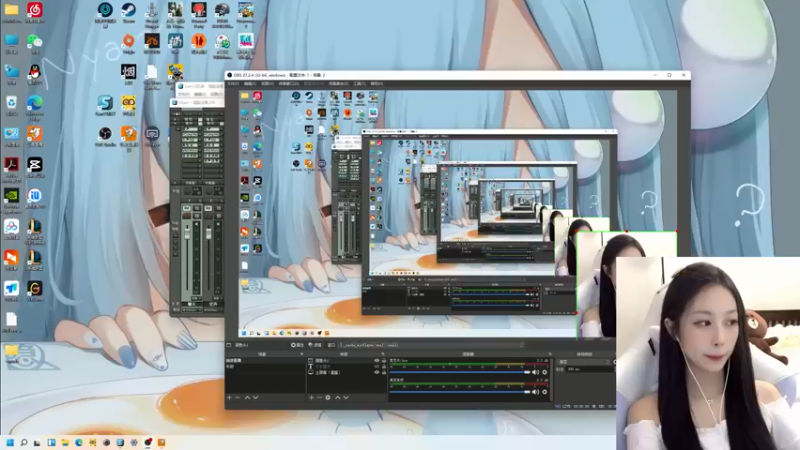The image size is (800, 450).
Task: Mute second audio mixer channel speaker
Action: 535,392
